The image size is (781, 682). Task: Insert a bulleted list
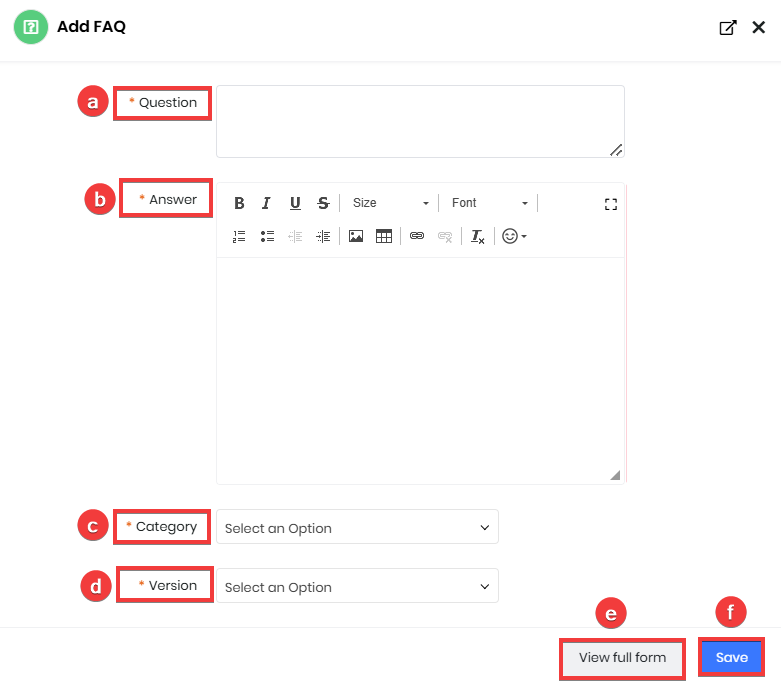[267, 236]
